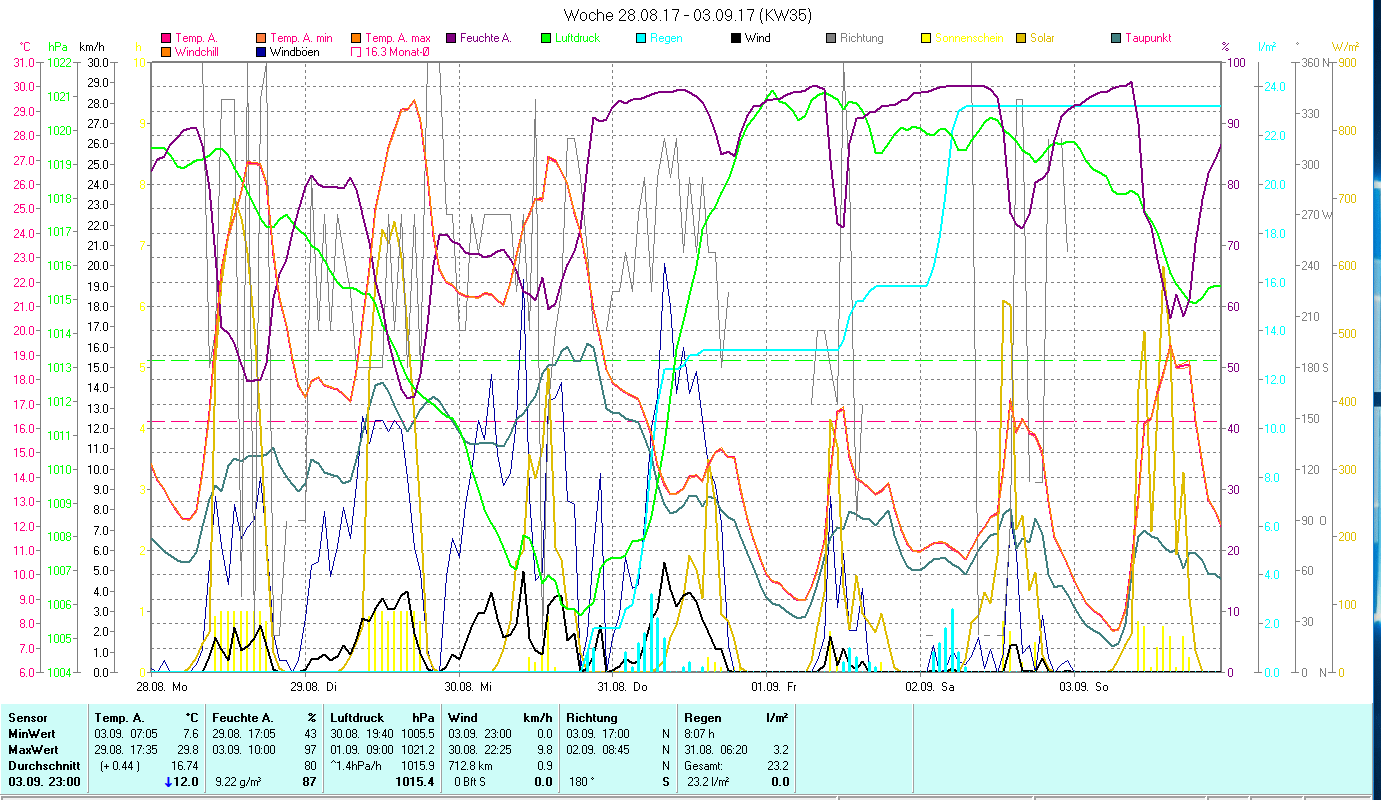Click the maximum wind gust value '9.8'
Viewport: 1381px width, 800px height.
pyautogui.click(x=545, y=750)
